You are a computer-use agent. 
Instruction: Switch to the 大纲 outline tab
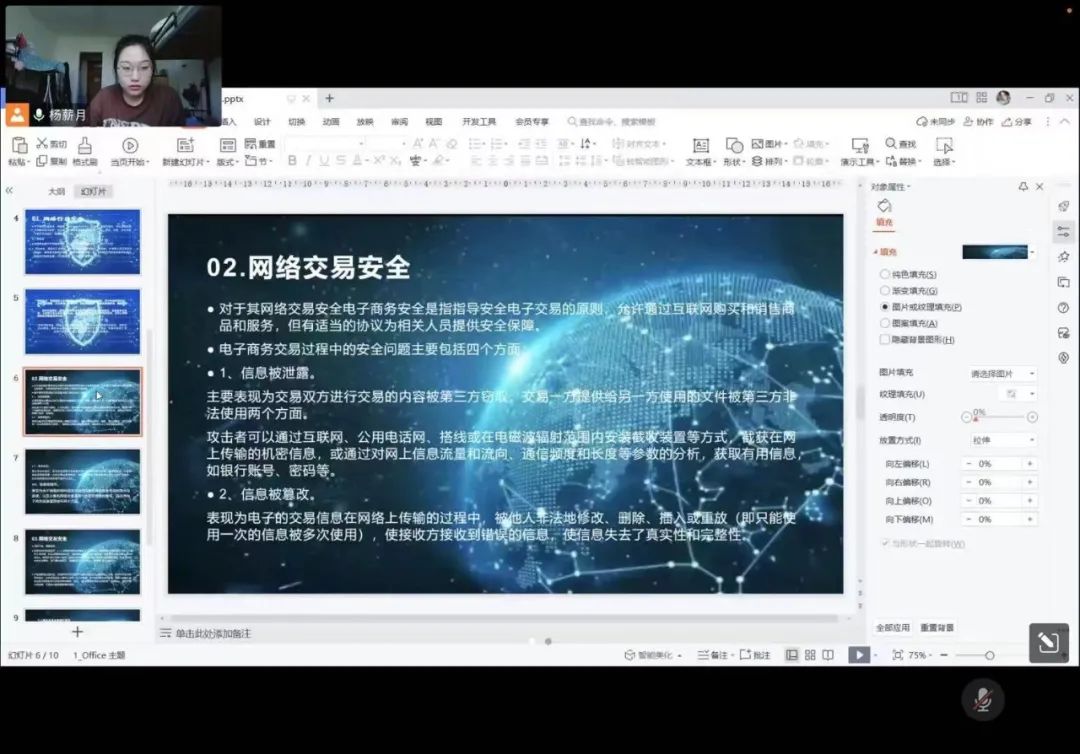[57, 191]
